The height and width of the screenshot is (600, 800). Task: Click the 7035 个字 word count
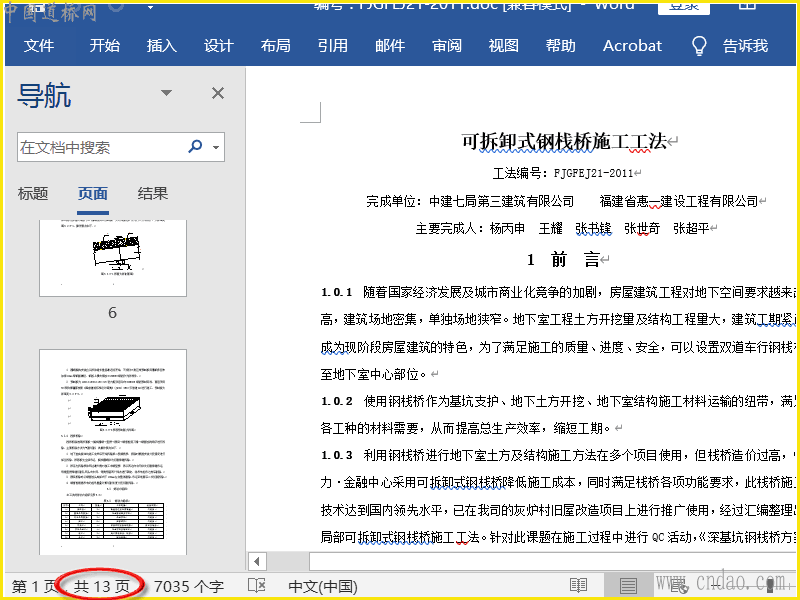pos(189,585)
